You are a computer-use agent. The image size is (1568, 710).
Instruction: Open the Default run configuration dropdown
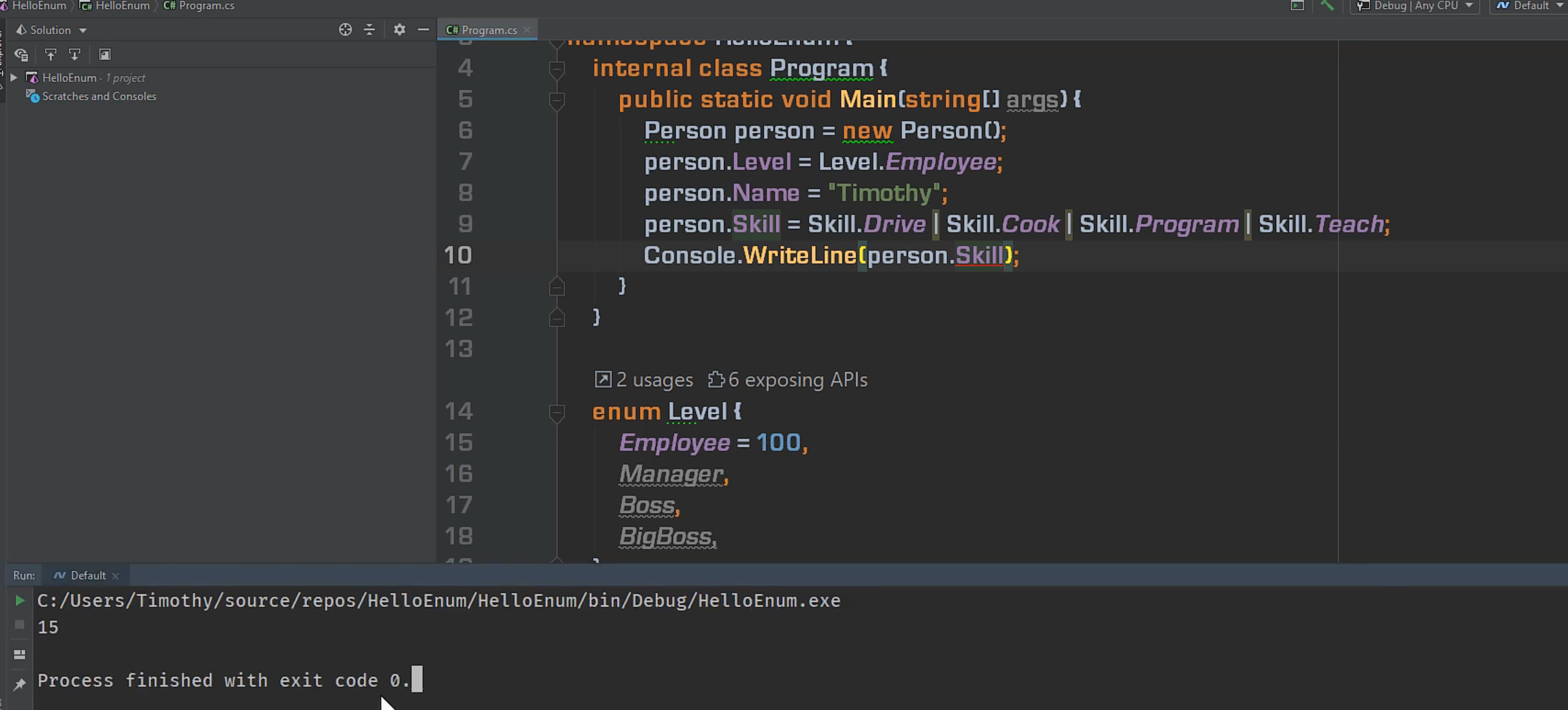[1530, 6]
